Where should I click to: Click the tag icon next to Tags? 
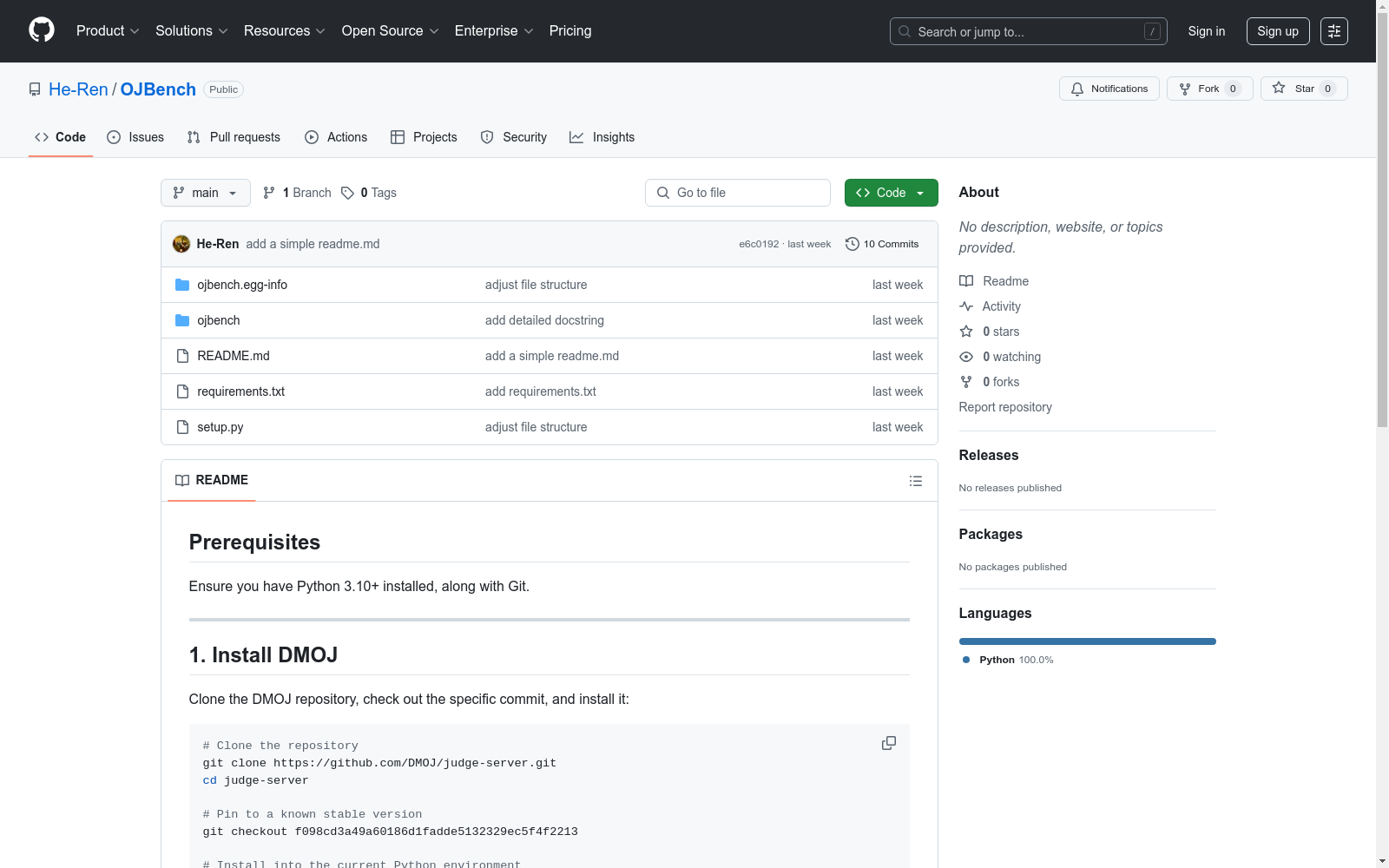[347, 193]
